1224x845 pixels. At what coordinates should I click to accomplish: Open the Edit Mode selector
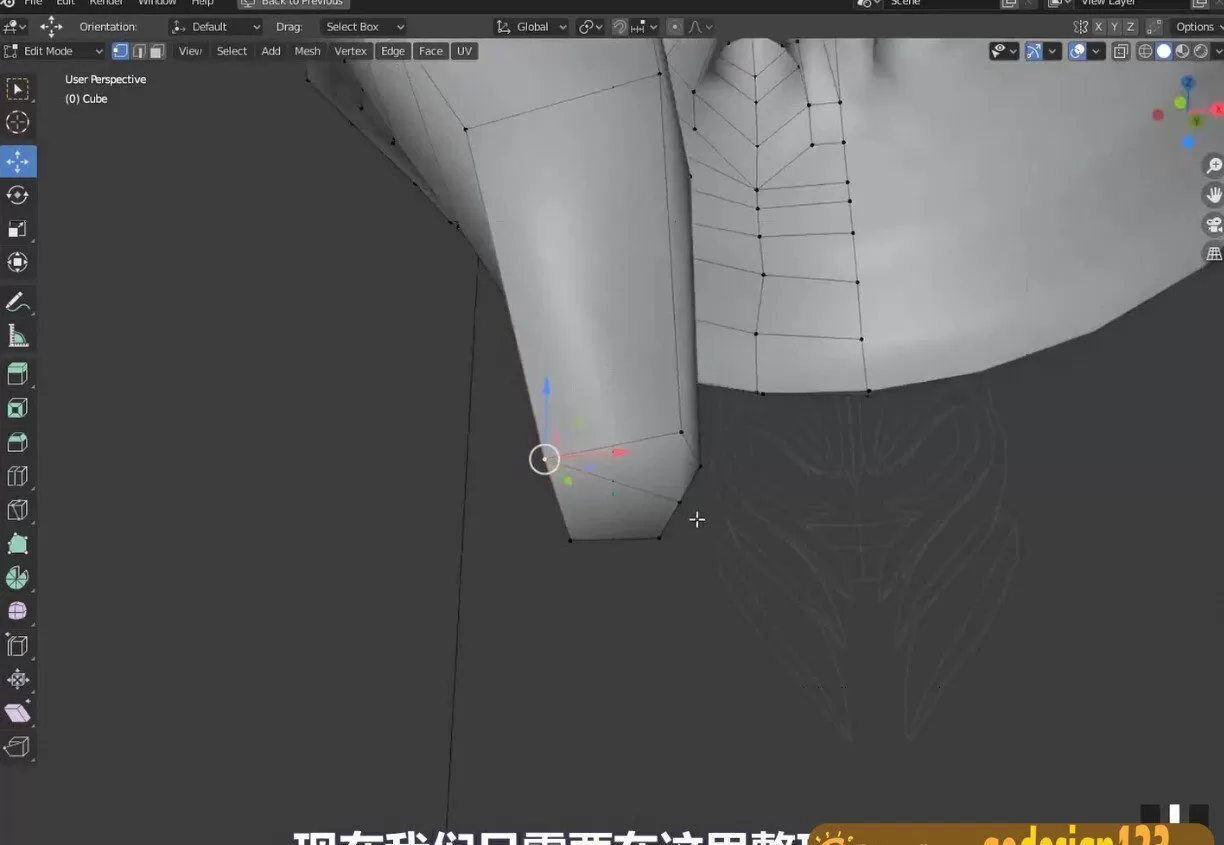pos(55,51)
